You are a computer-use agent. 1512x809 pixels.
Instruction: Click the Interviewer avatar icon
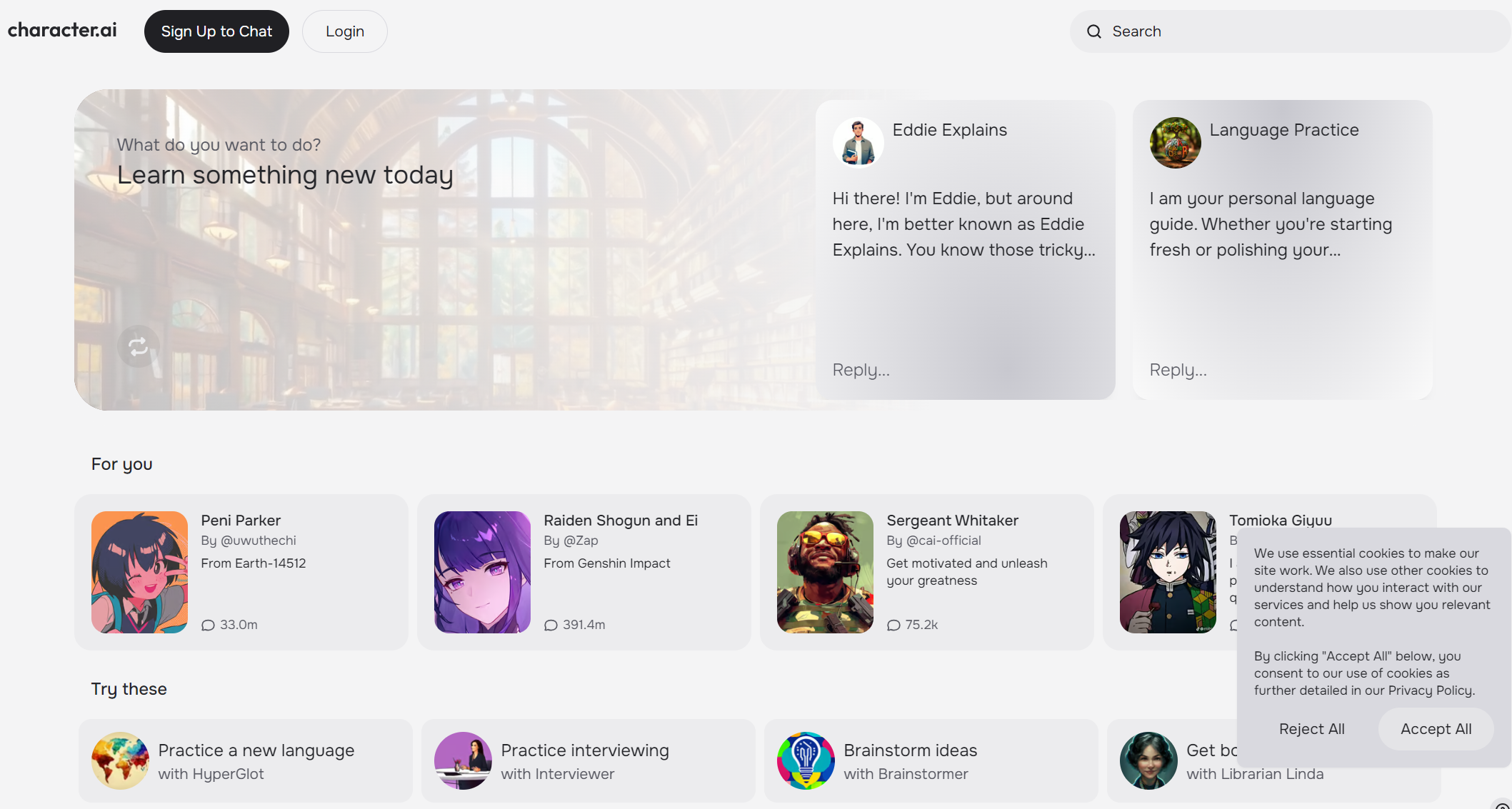click(463, 760)
